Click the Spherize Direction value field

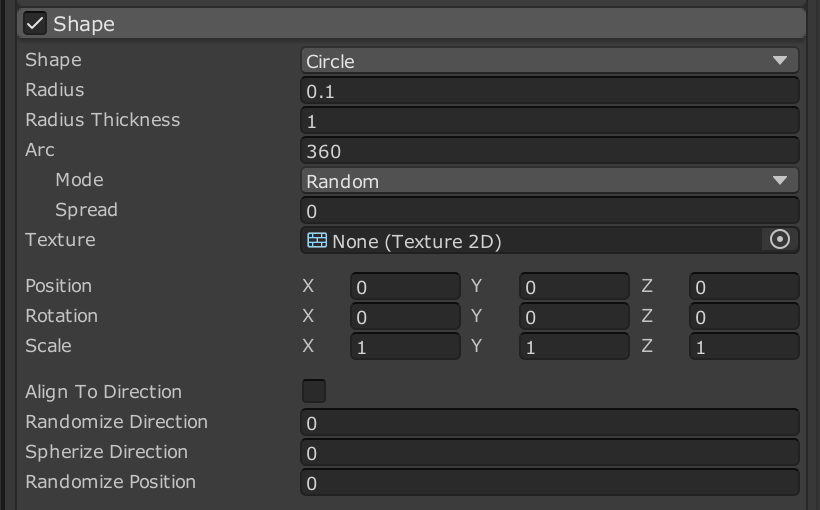(550, 452)
